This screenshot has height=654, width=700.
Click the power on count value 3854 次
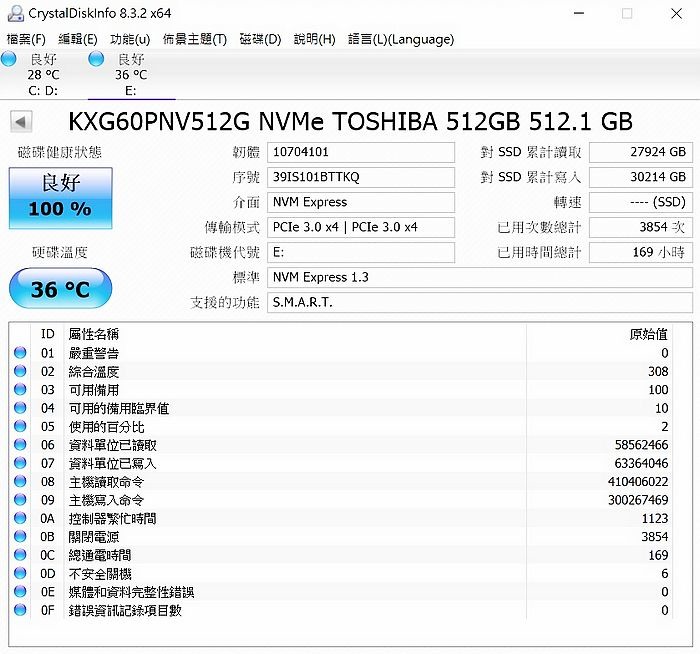[641, 227]
